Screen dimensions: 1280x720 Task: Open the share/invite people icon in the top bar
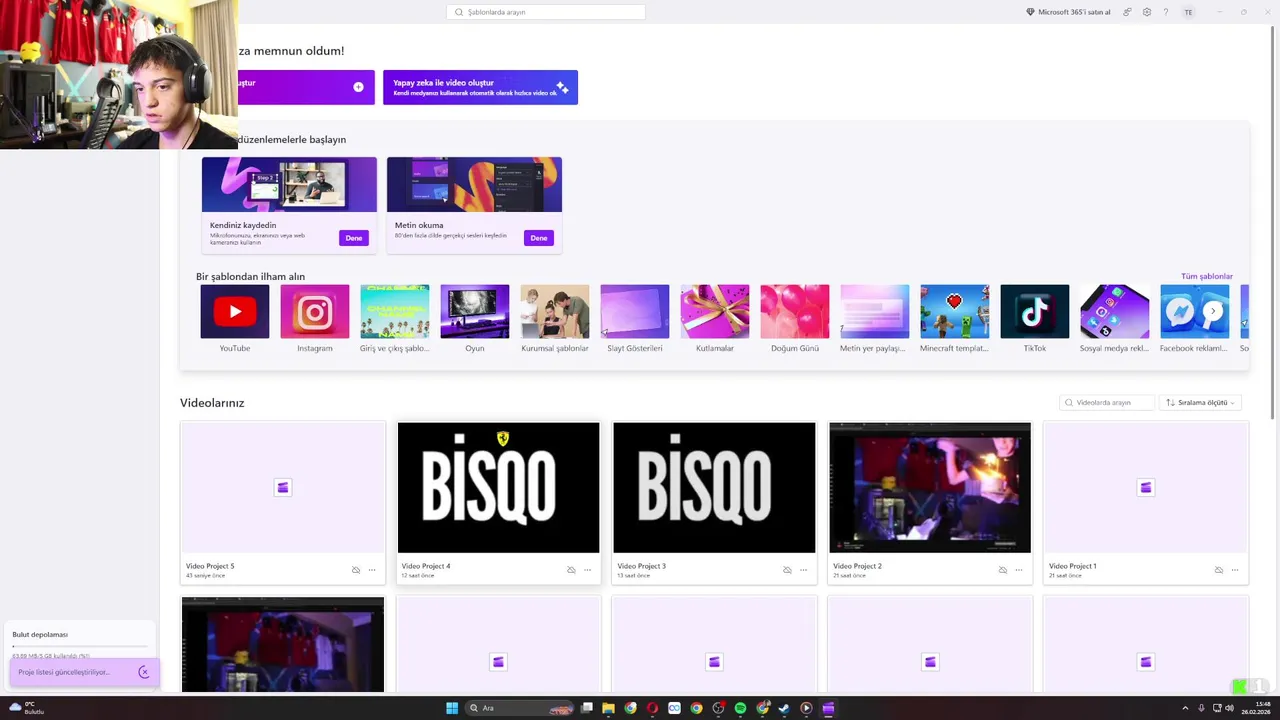point(1127,12)
